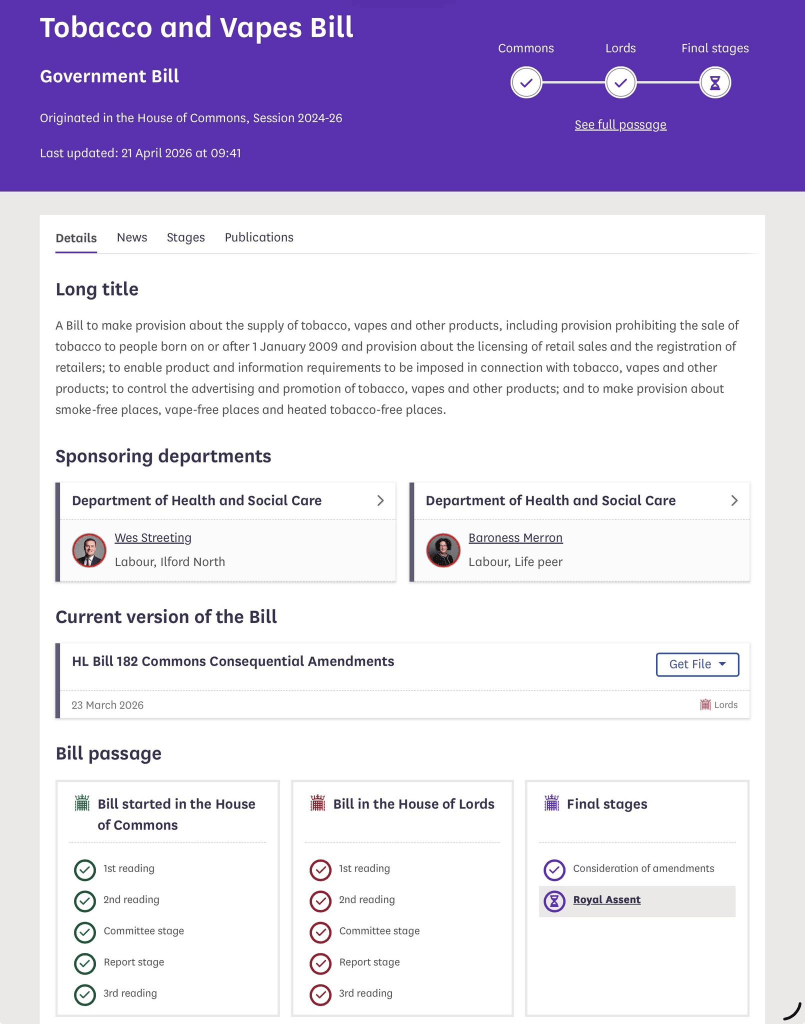Open the Get File dropdown
The height and width of the screenshot is (1024, 805).
tap(697, 664)
